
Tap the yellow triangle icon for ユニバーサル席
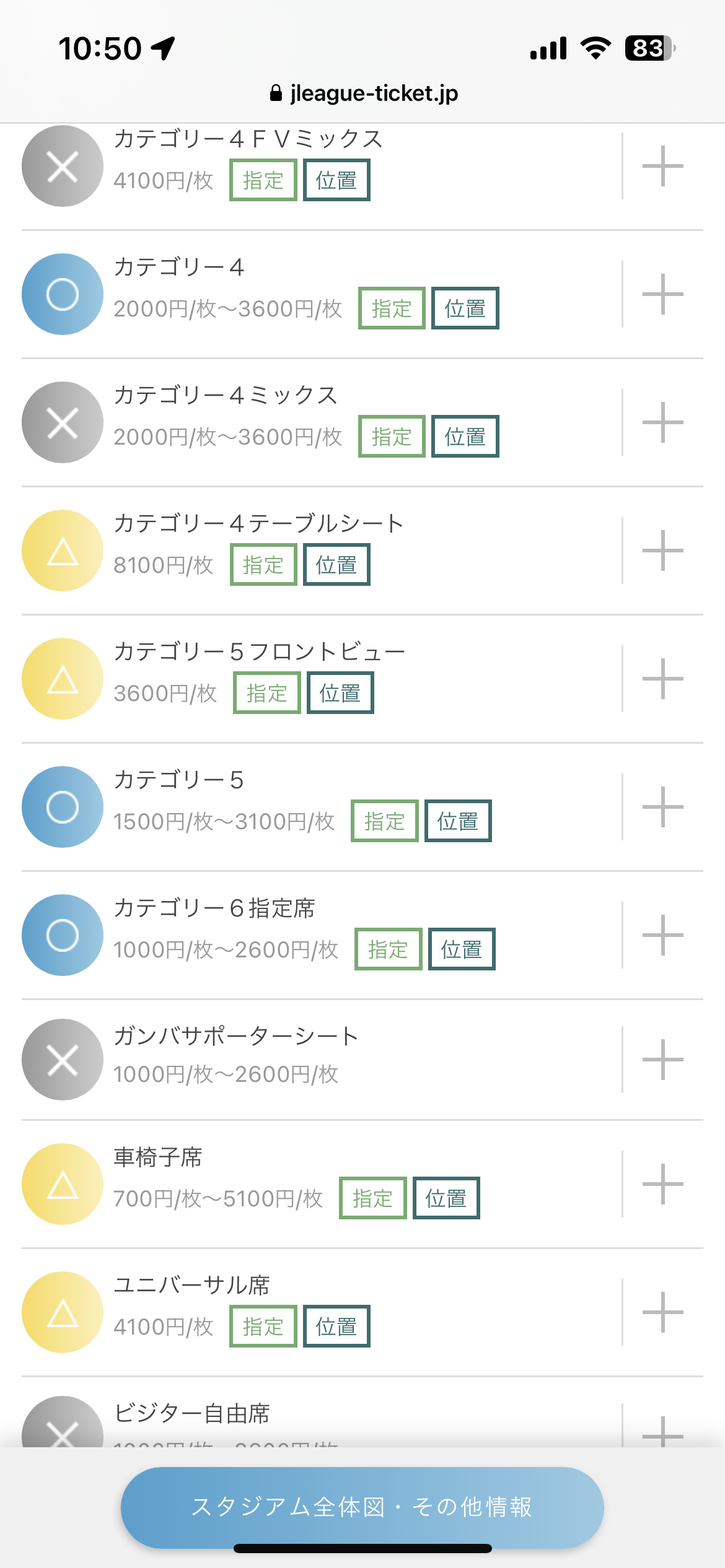tap(63, 1312)
